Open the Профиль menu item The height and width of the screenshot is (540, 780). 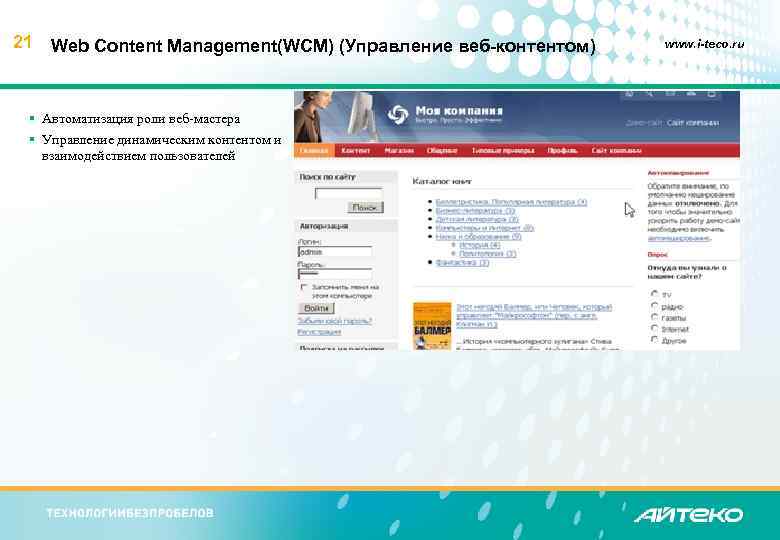click(x=562, y=151)
